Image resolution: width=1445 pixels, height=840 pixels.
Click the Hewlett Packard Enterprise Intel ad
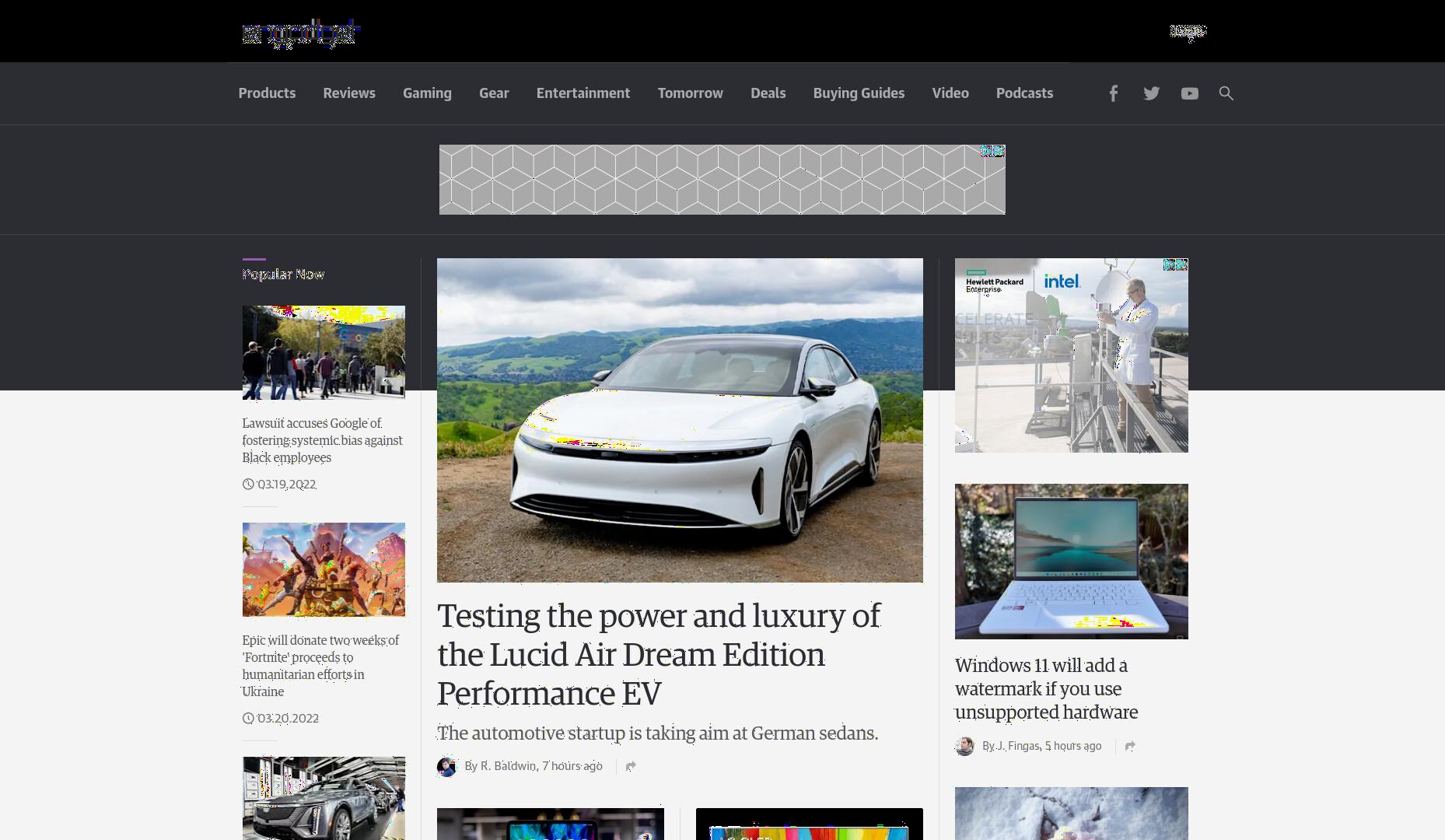point(1072,355)
